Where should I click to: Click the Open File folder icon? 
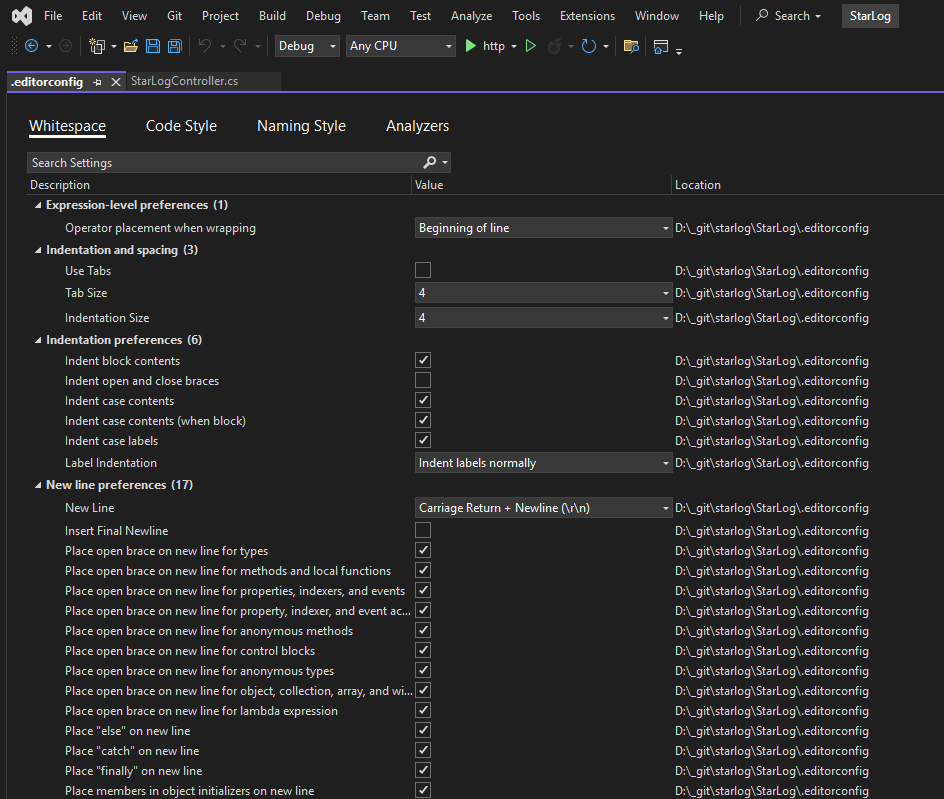pos(130,46)
